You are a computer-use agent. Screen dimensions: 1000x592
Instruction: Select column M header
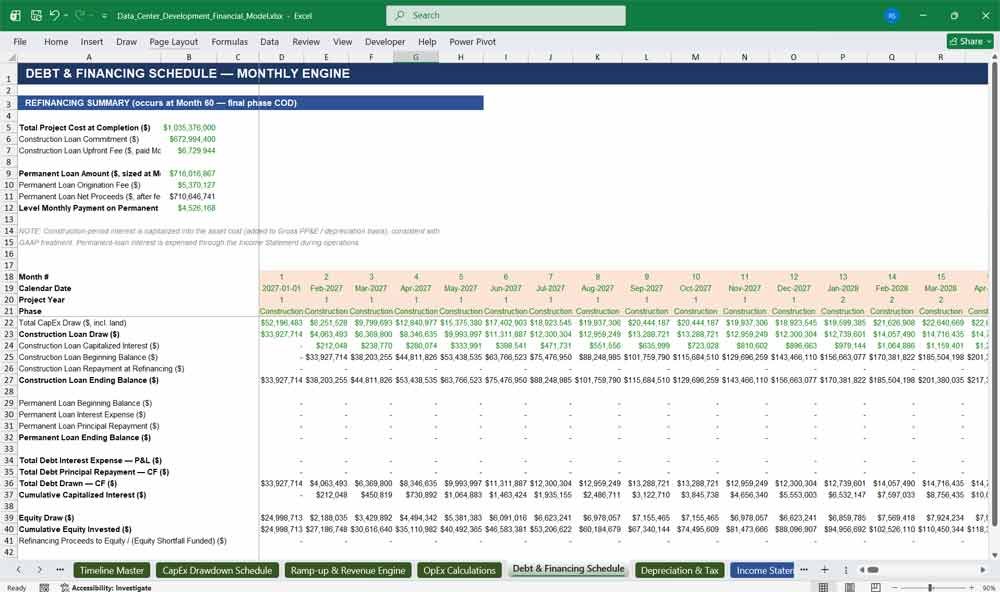(695, 57)
